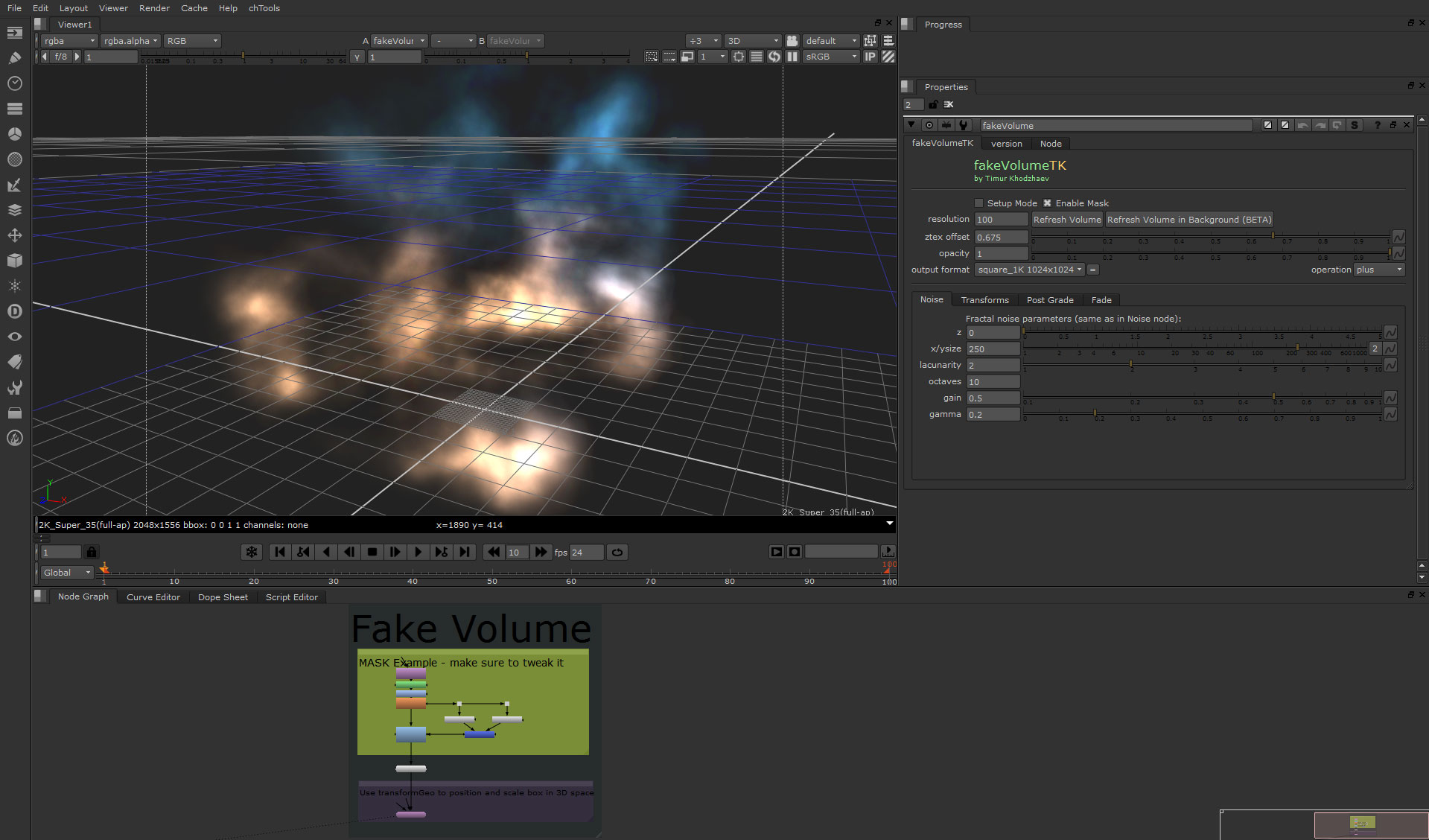Click the Refresh Volume button

tap(1066, 220)
